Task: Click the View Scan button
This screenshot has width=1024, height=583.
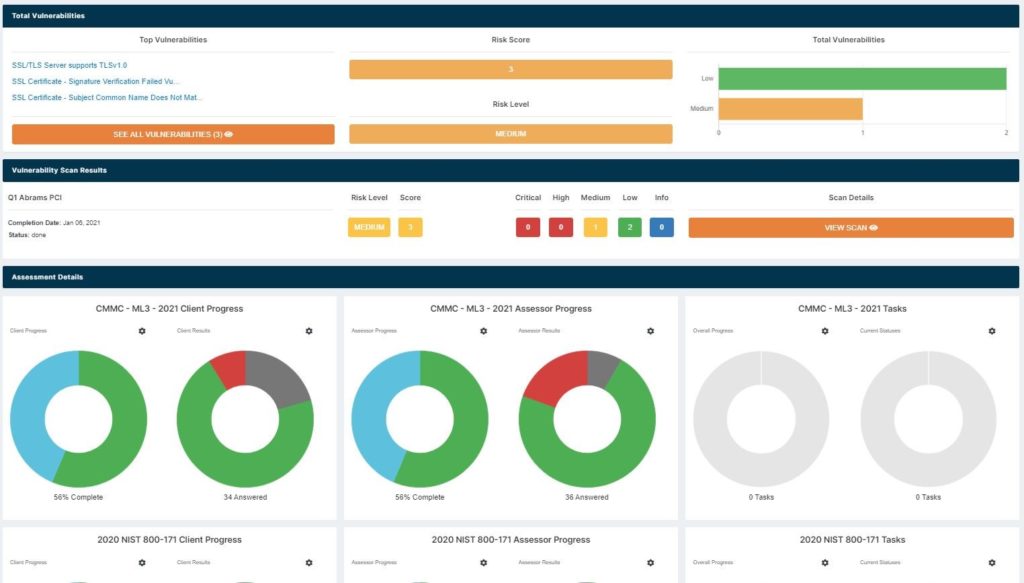Action: (x=851, y=228)
